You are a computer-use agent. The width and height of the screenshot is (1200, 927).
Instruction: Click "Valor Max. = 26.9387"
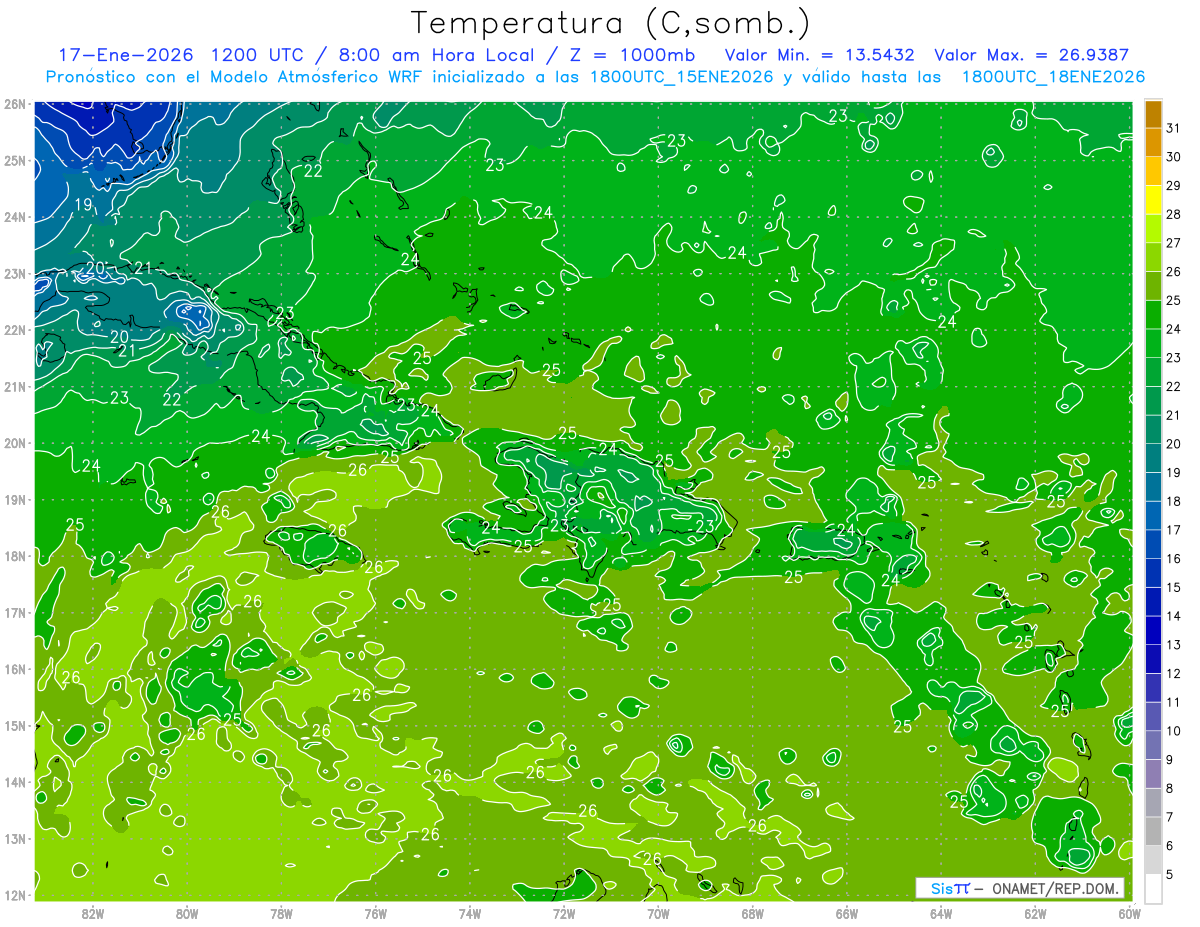click(x=1031, y=55)
